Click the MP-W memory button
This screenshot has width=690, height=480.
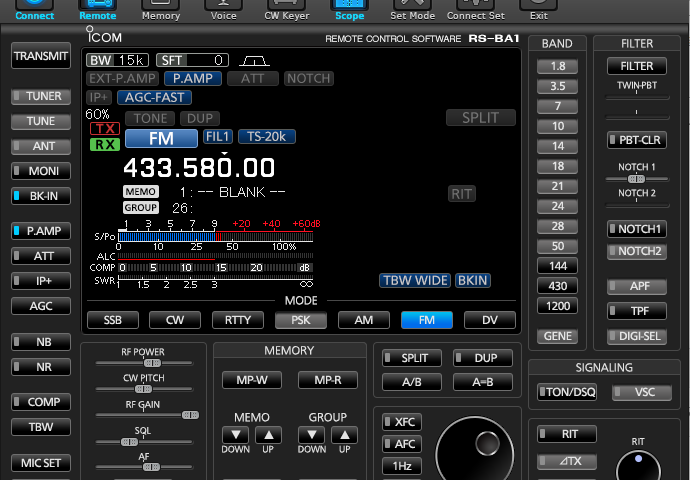coord(252,380)
